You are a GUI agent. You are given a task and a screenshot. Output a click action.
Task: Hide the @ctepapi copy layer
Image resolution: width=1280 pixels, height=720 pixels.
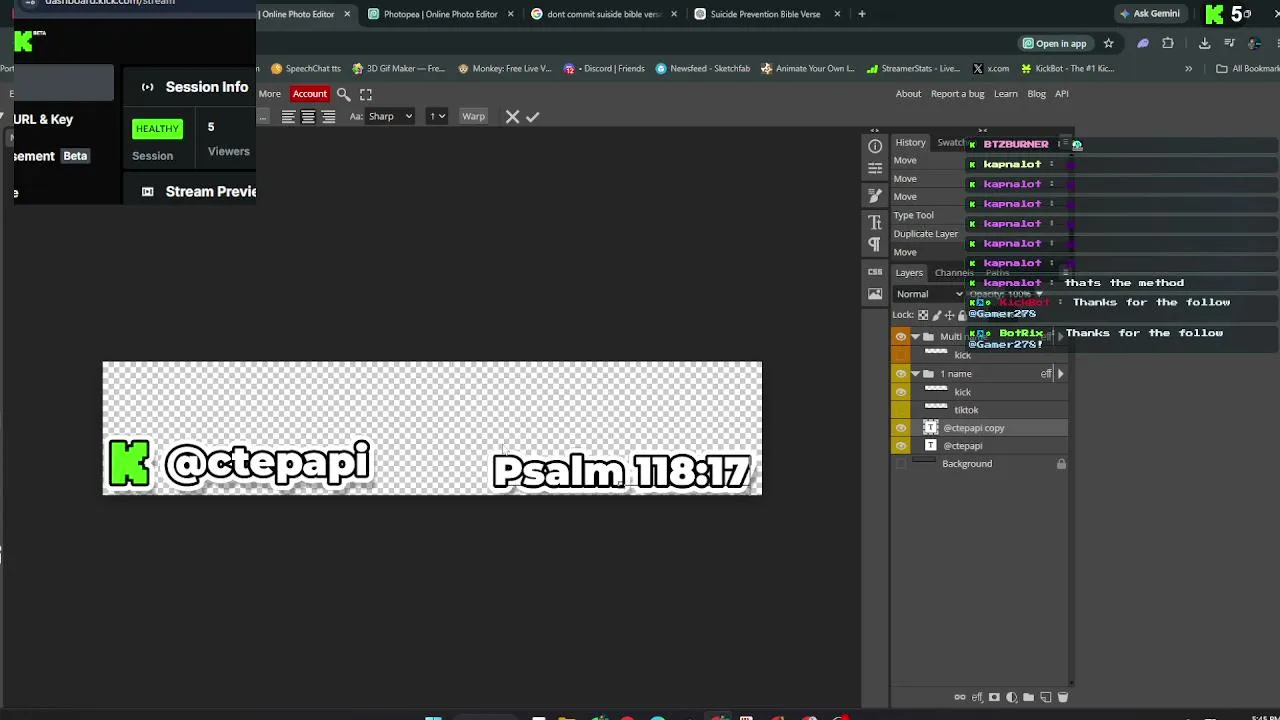coord(901,428)
